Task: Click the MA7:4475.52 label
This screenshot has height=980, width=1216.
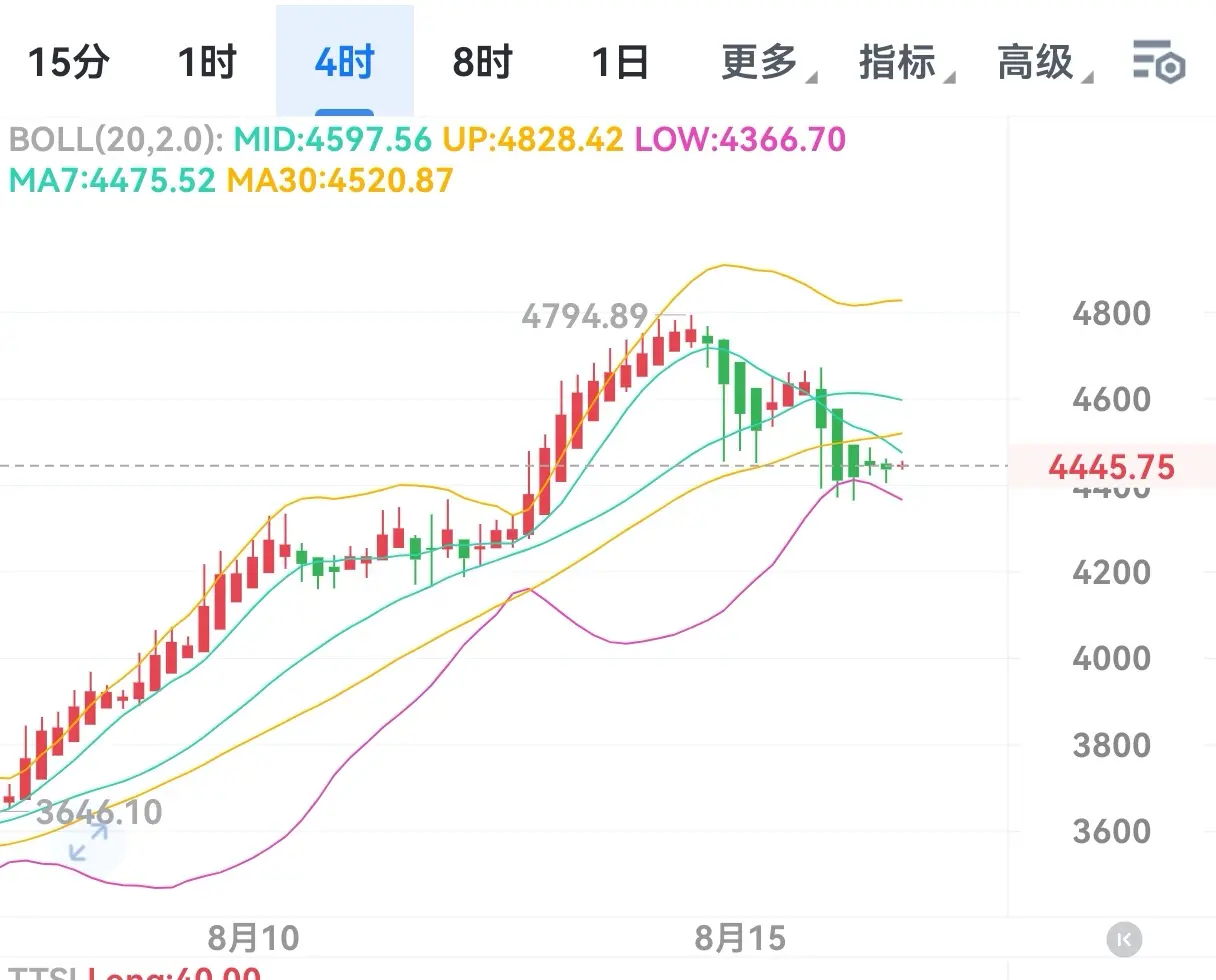Action: (x=112, y=180)
